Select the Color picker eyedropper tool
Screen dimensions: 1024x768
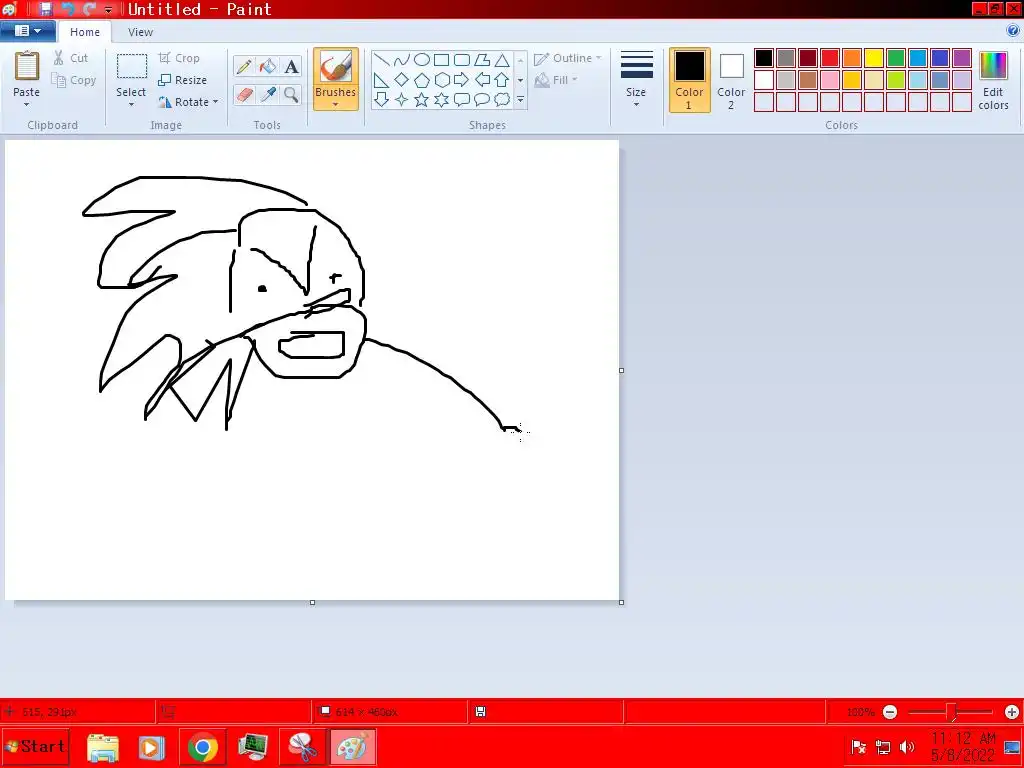[x=268, y=95]
